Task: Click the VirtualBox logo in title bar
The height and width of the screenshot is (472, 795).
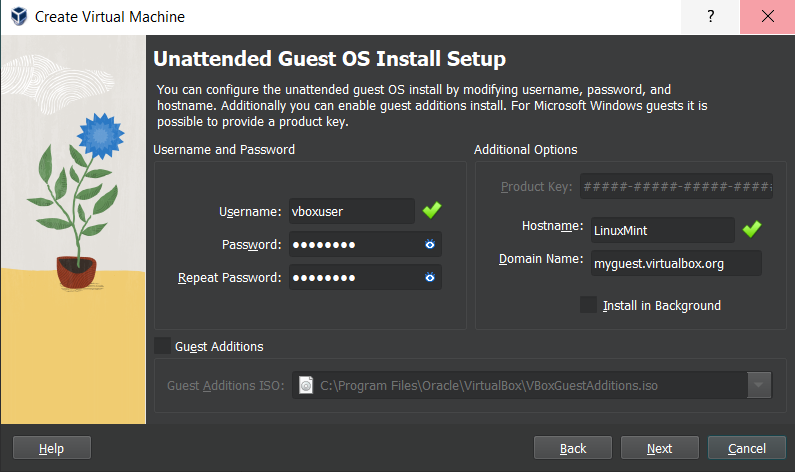Action: (x=18, y=17)
